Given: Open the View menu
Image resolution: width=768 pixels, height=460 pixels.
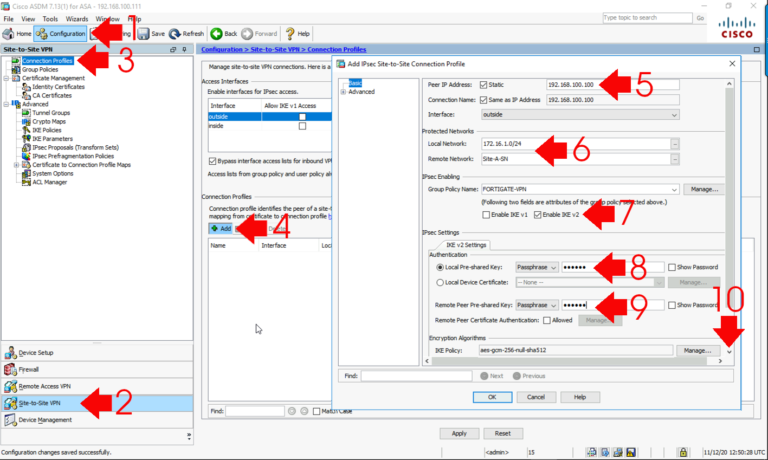Looking at the screenshot, I should pyautogui.click(x=28, y=19).
